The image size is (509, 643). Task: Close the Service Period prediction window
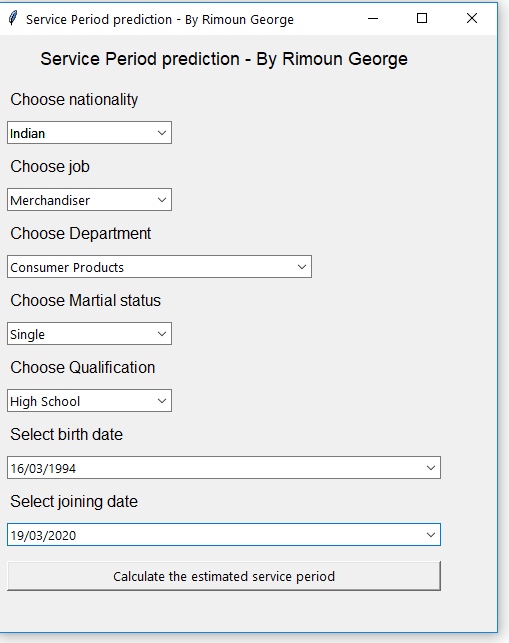point(472,18)
